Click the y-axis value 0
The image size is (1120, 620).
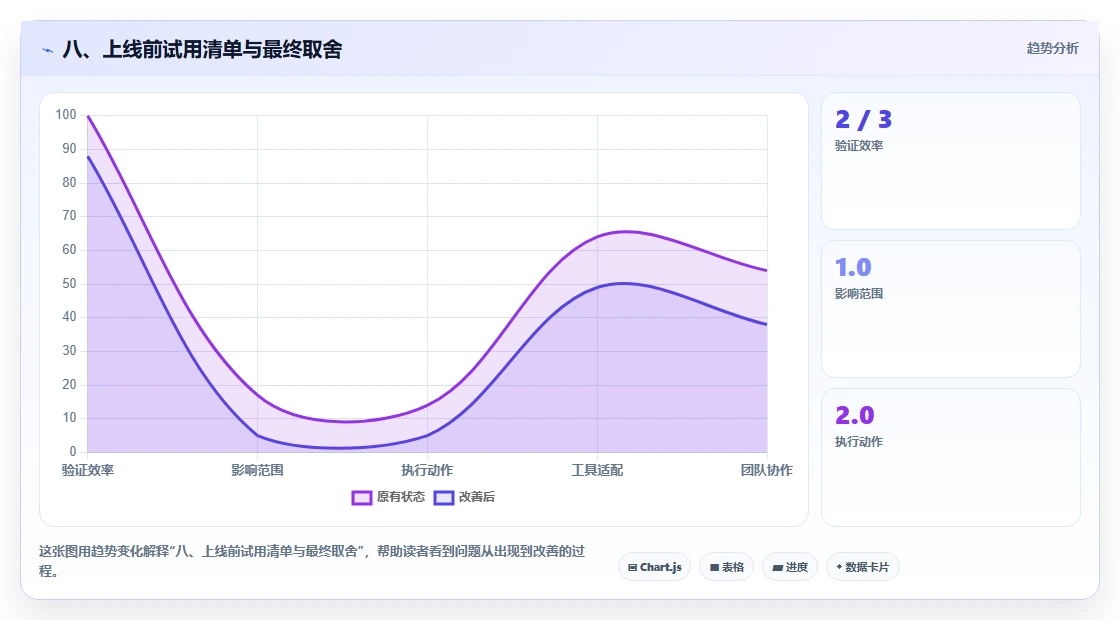(73, 451)
